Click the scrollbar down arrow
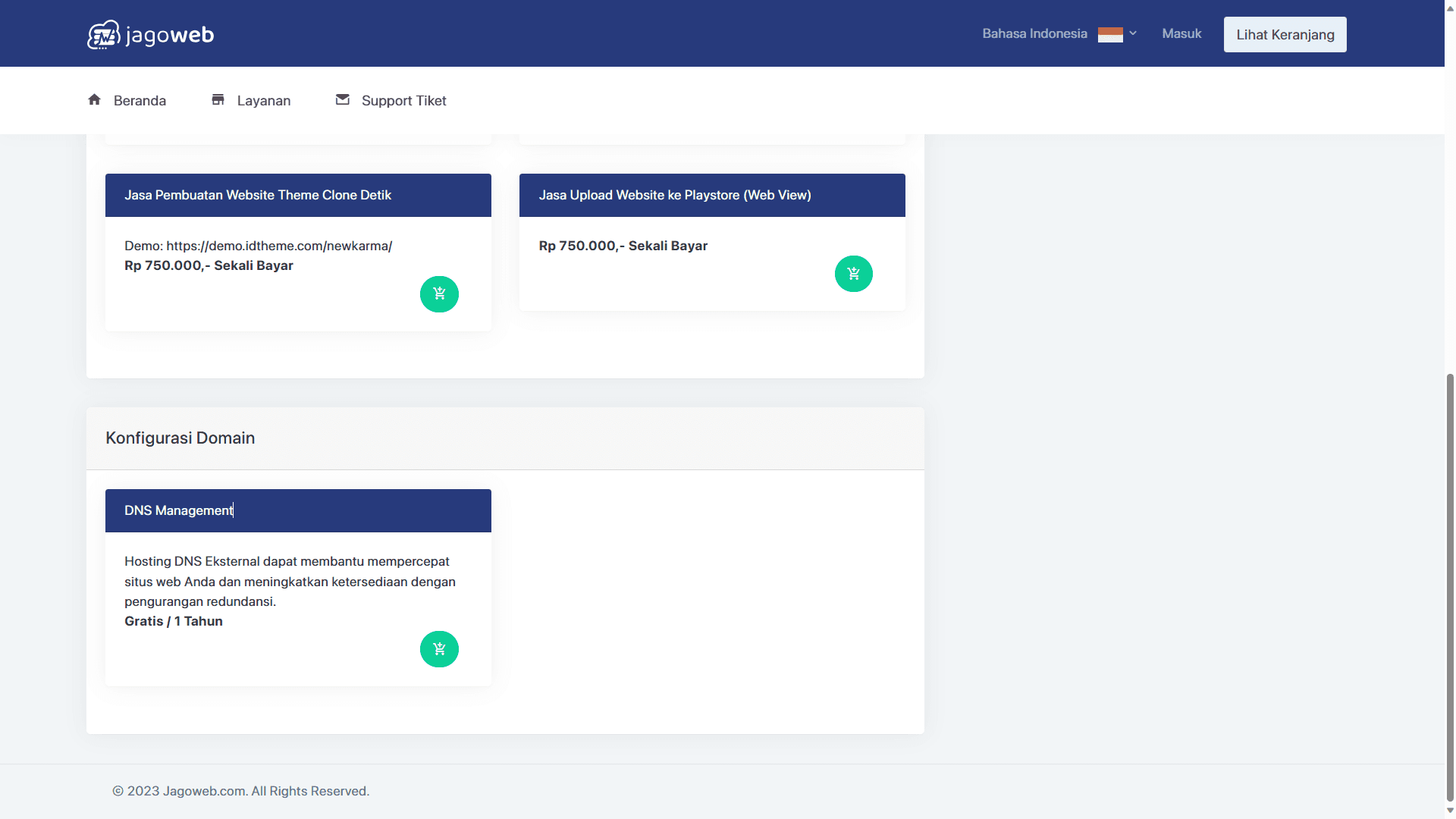The image size is (1456, 819). 1450,811
